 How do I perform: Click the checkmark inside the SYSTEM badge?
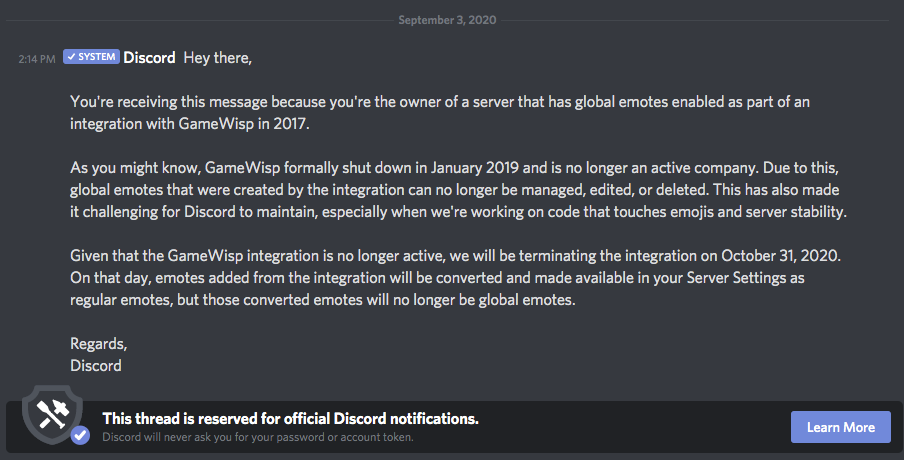(70, 57)
